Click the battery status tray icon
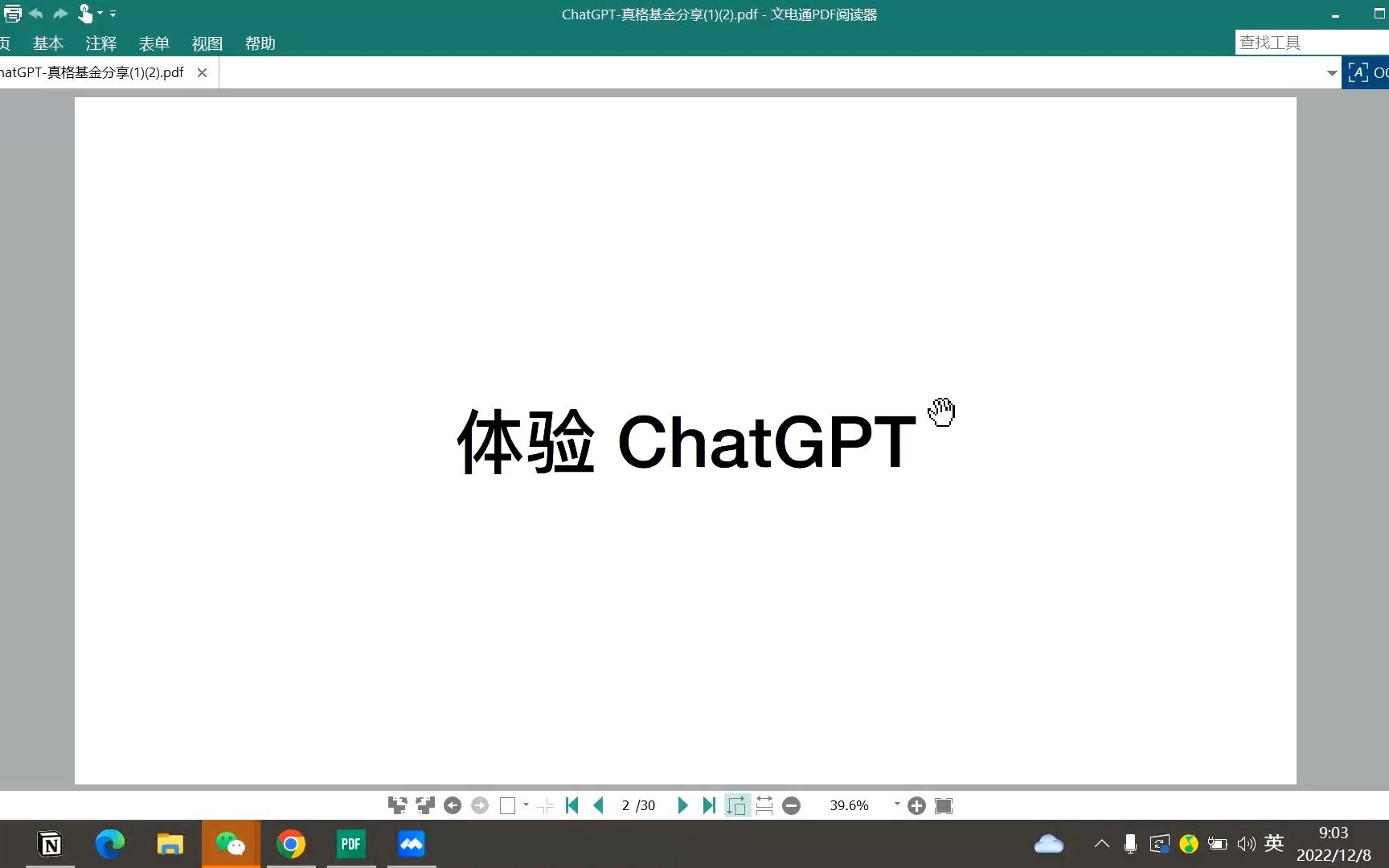This screenshot has width=1389, height=868. tap(1217, 844)
